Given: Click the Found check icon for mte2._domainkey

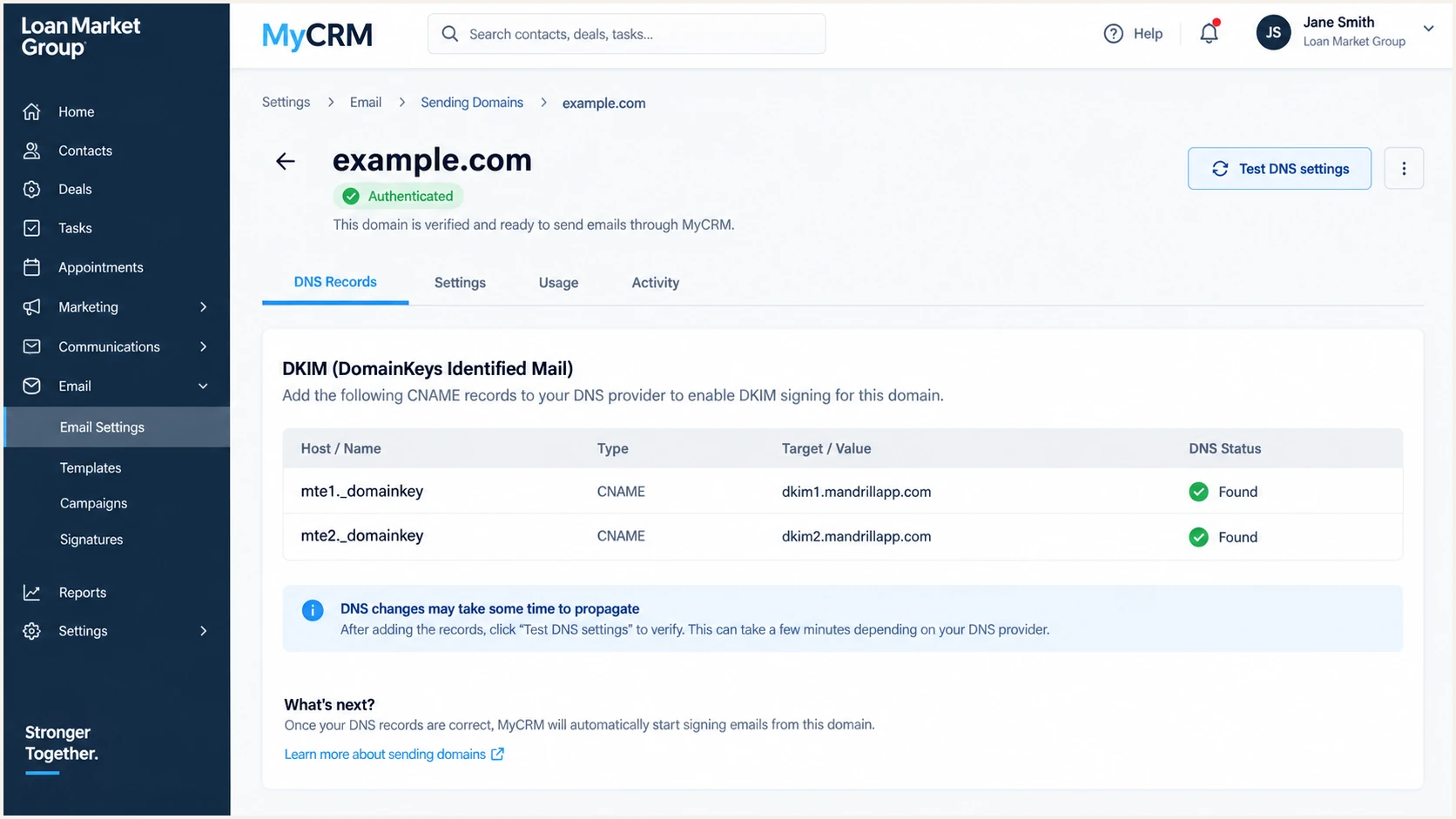Looking at the screenshot, I should (x=1198, y=537).
